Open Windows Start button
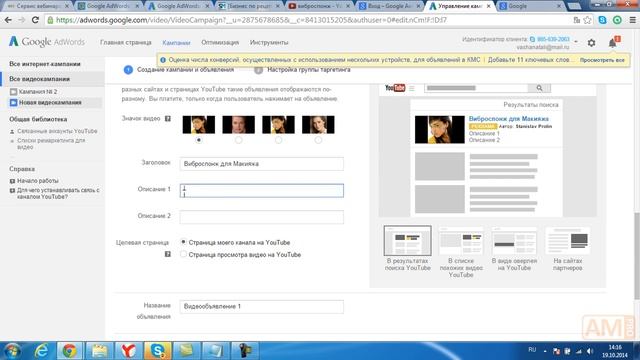Image resolution: width=640 pixels, height=360 pixels. click(x=12, y=351)
